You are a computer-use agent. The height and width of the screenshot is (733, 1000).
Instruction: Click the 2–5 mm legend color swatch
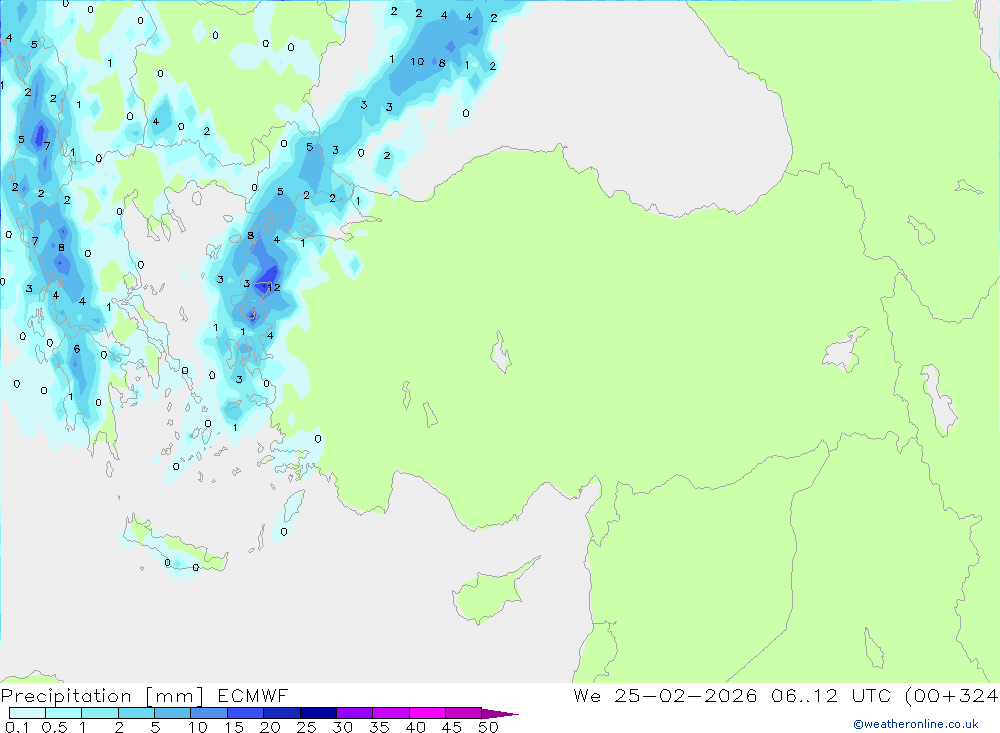136,713
